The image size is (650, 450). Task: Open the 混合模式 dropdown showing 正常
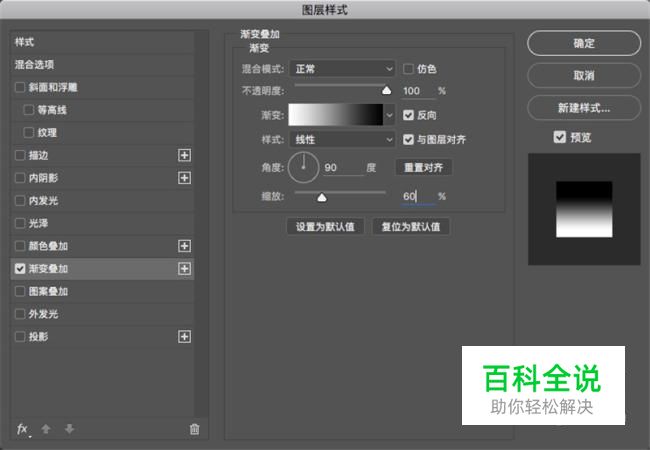[342, 69]
